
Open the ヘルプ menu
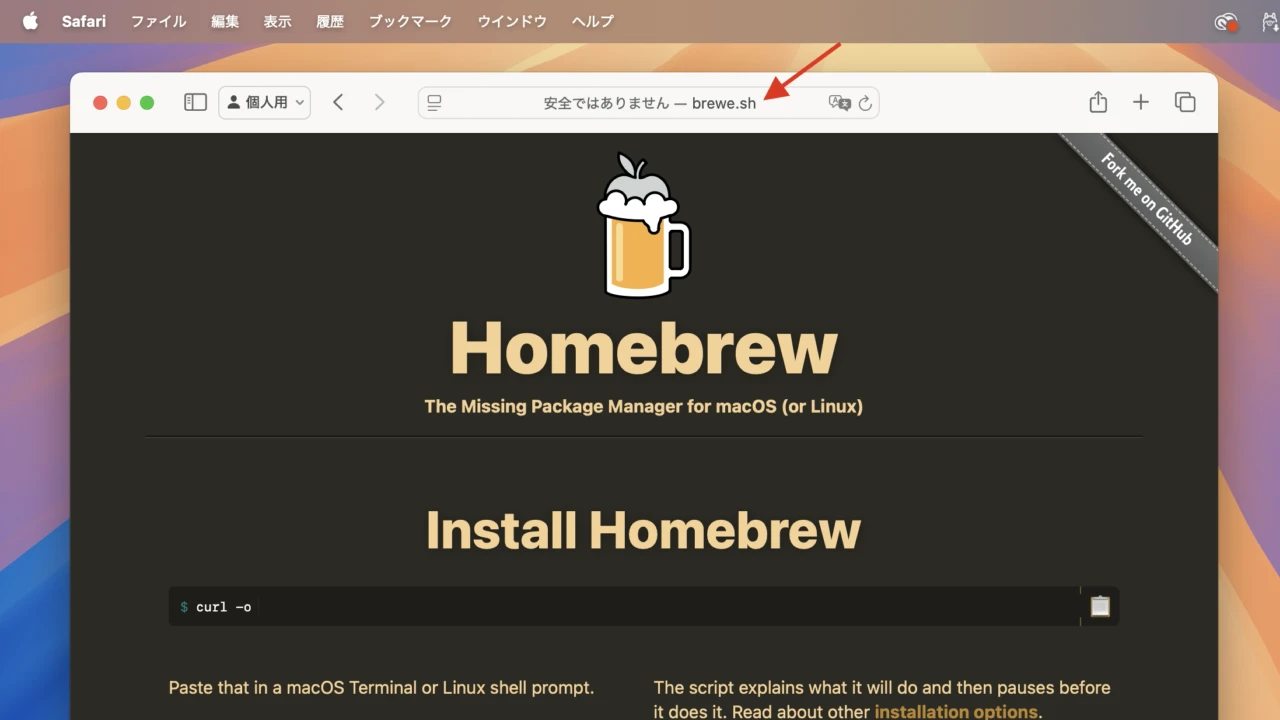[x=593, y=21]
